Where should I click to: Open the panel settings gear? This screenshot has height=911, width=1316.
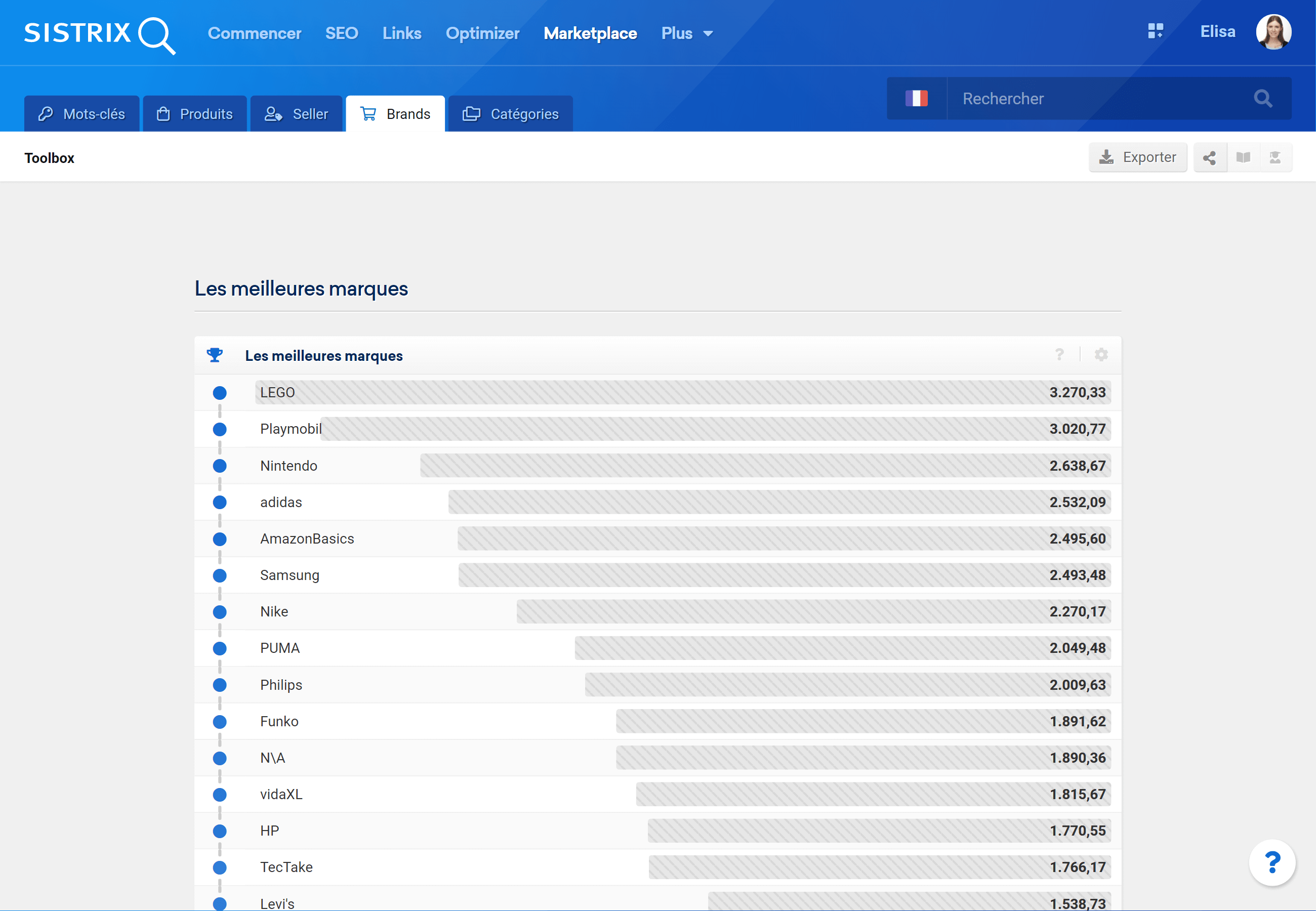pos(1101,355)
